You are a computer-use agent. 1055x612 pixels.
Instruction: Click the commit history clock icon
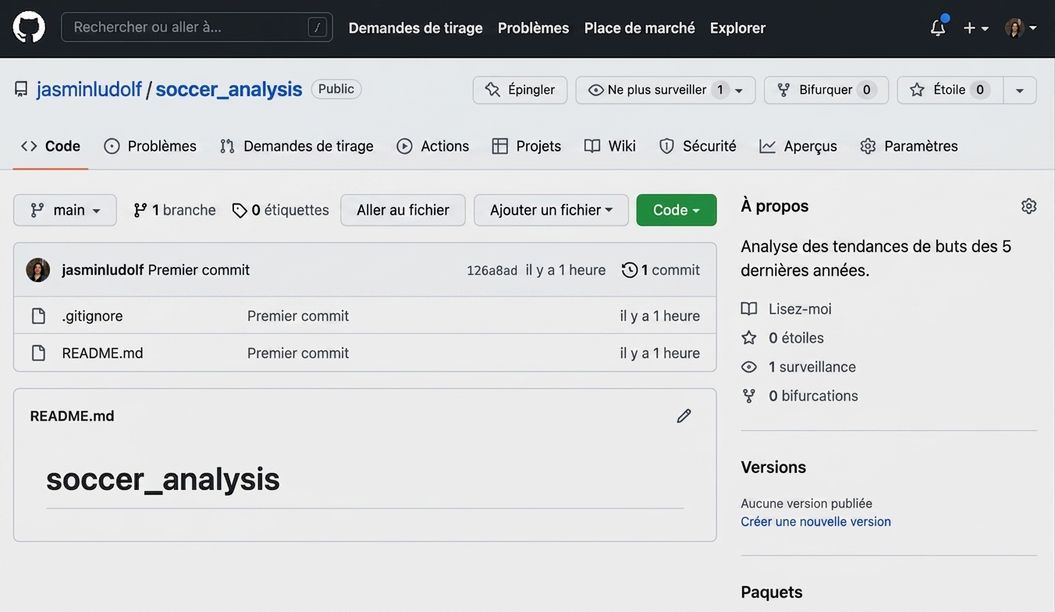[x=629, y=270]
